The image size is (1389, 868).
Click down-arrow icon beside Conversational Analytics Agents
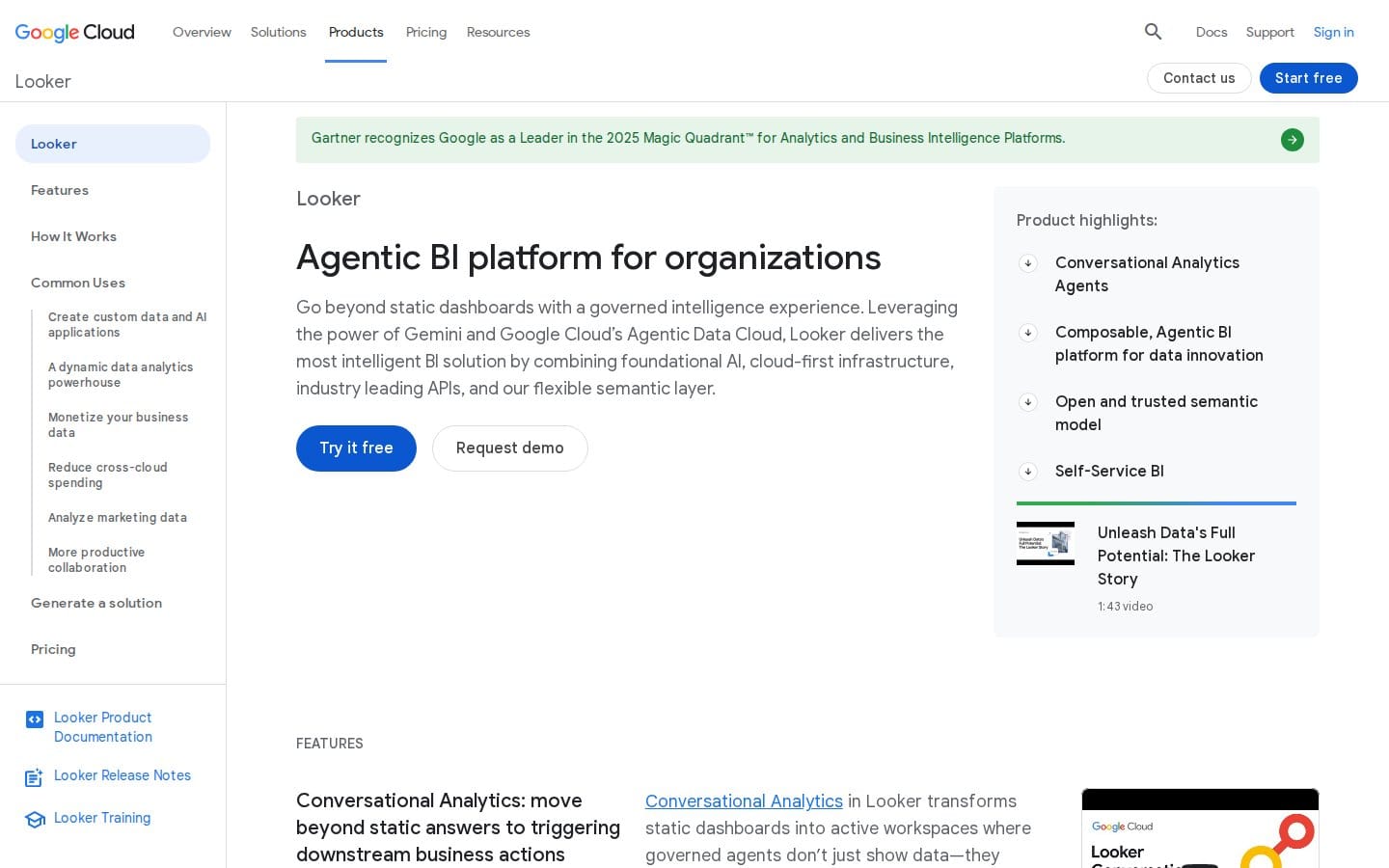pyautogui.click(x=1028, y=263)
